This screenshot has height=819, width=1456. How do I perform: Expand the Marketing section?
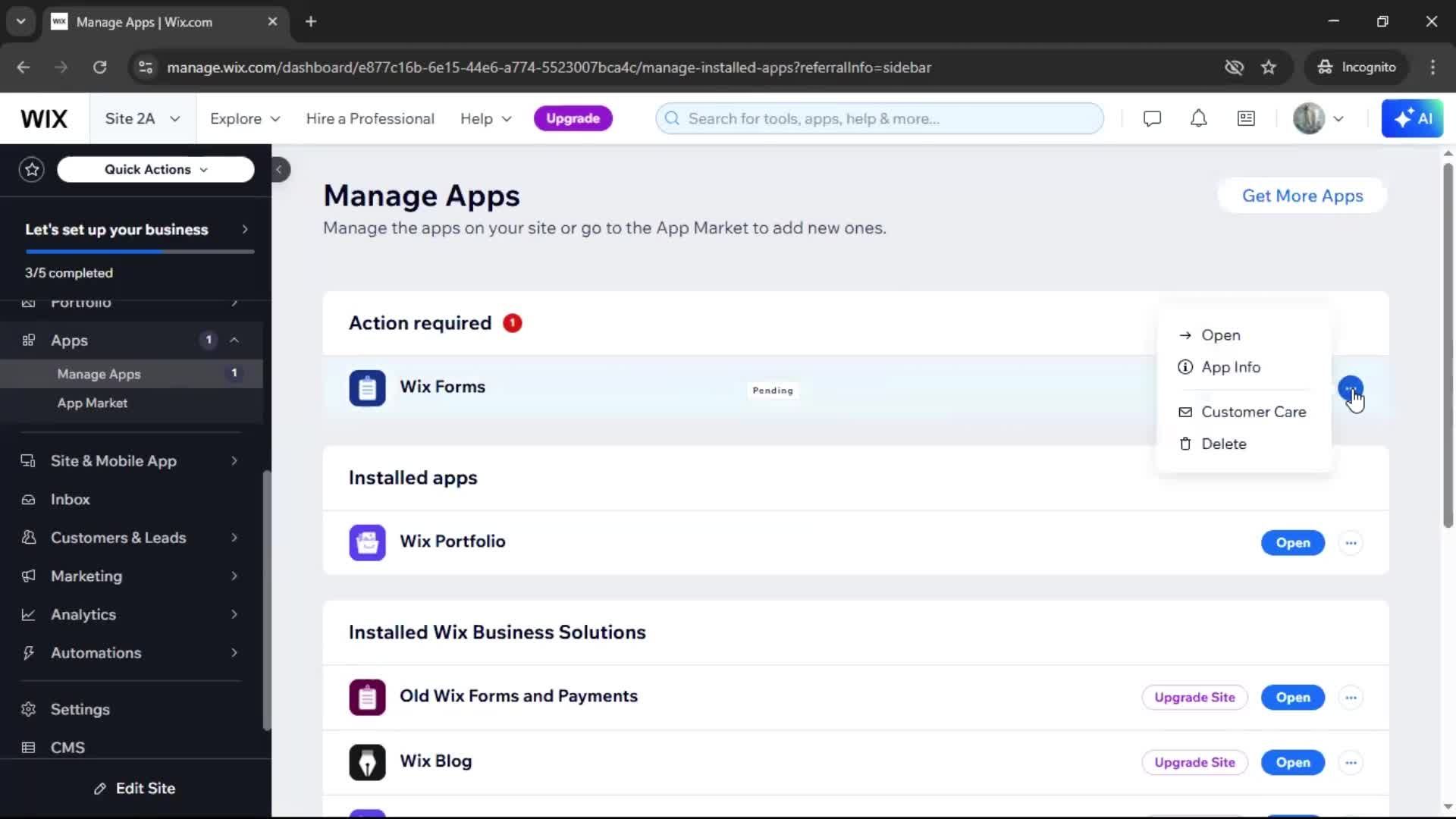(x=234, y=576)
